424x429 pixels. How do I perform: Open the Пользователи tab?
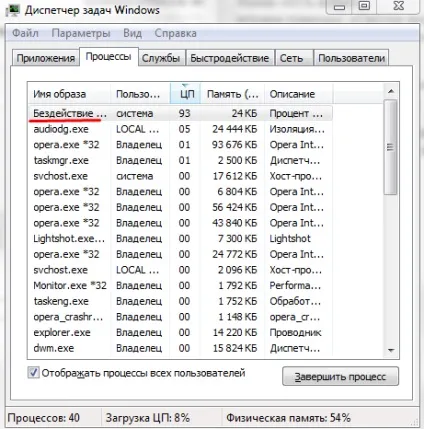coord(351,58)
